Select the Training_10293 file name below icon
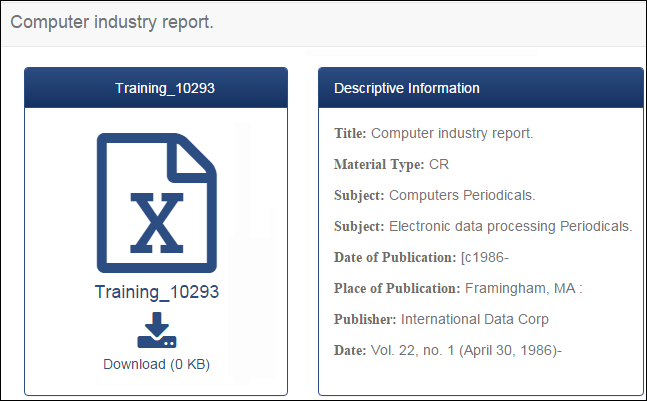647x401 pixels. 157,292
